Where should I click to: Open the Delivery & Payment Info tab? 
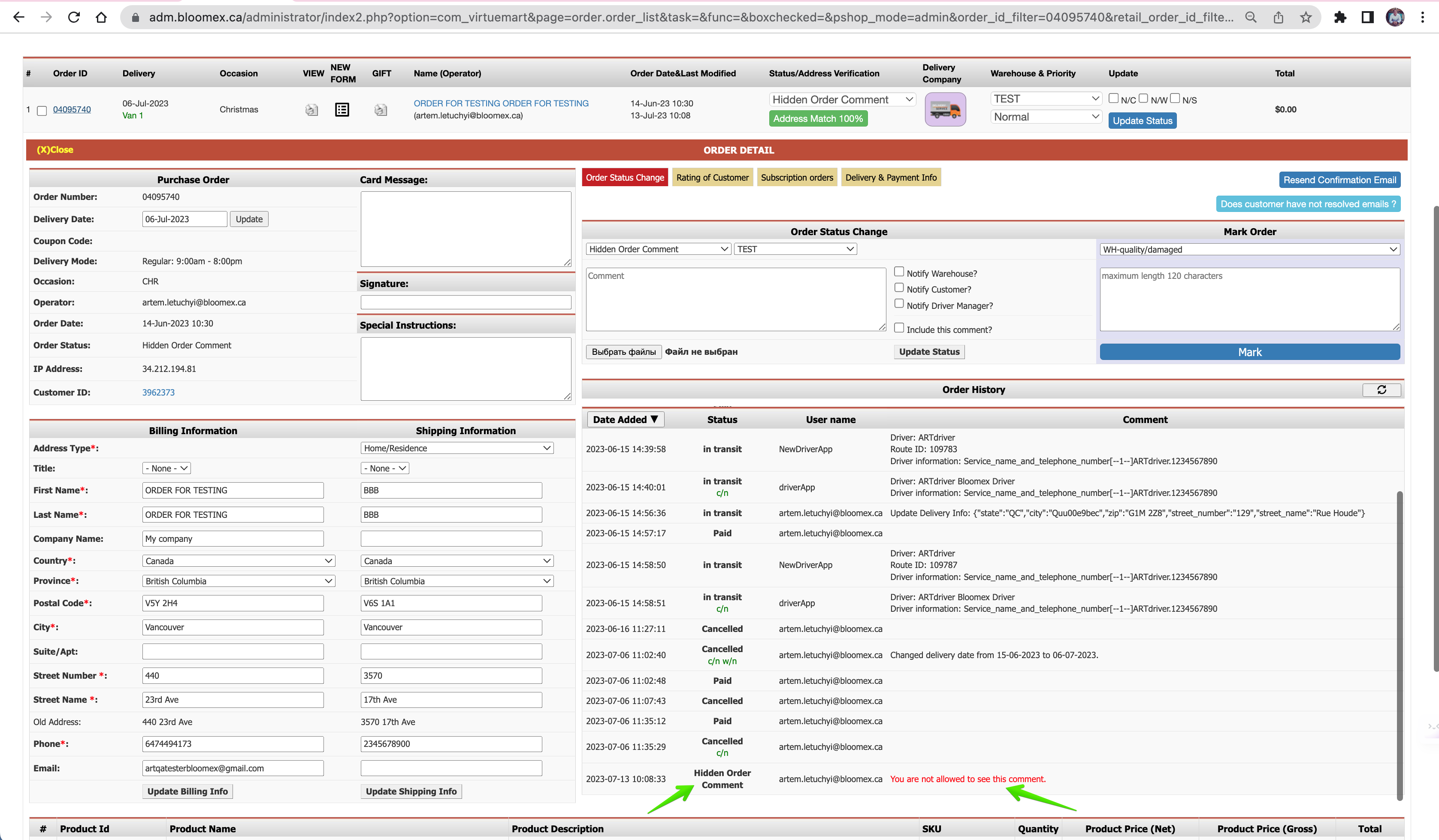[x=891, y=178]
